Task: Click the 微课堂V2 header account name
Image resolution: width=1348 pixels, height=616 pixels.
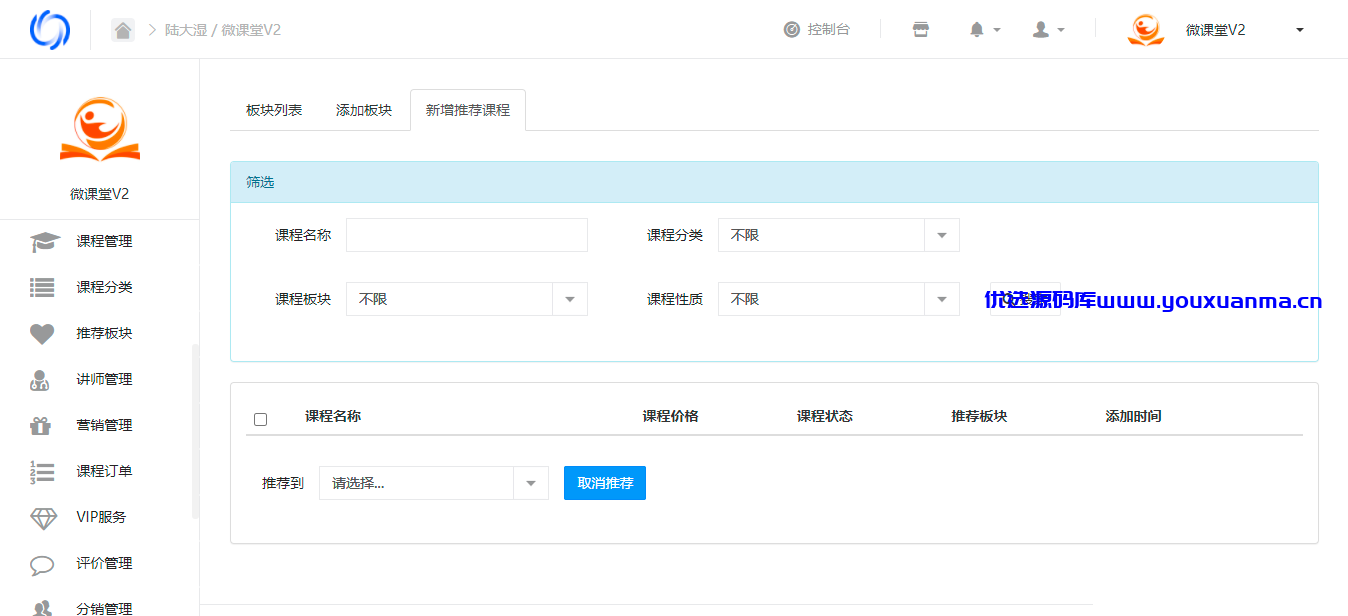Action: coord(1215,30)
